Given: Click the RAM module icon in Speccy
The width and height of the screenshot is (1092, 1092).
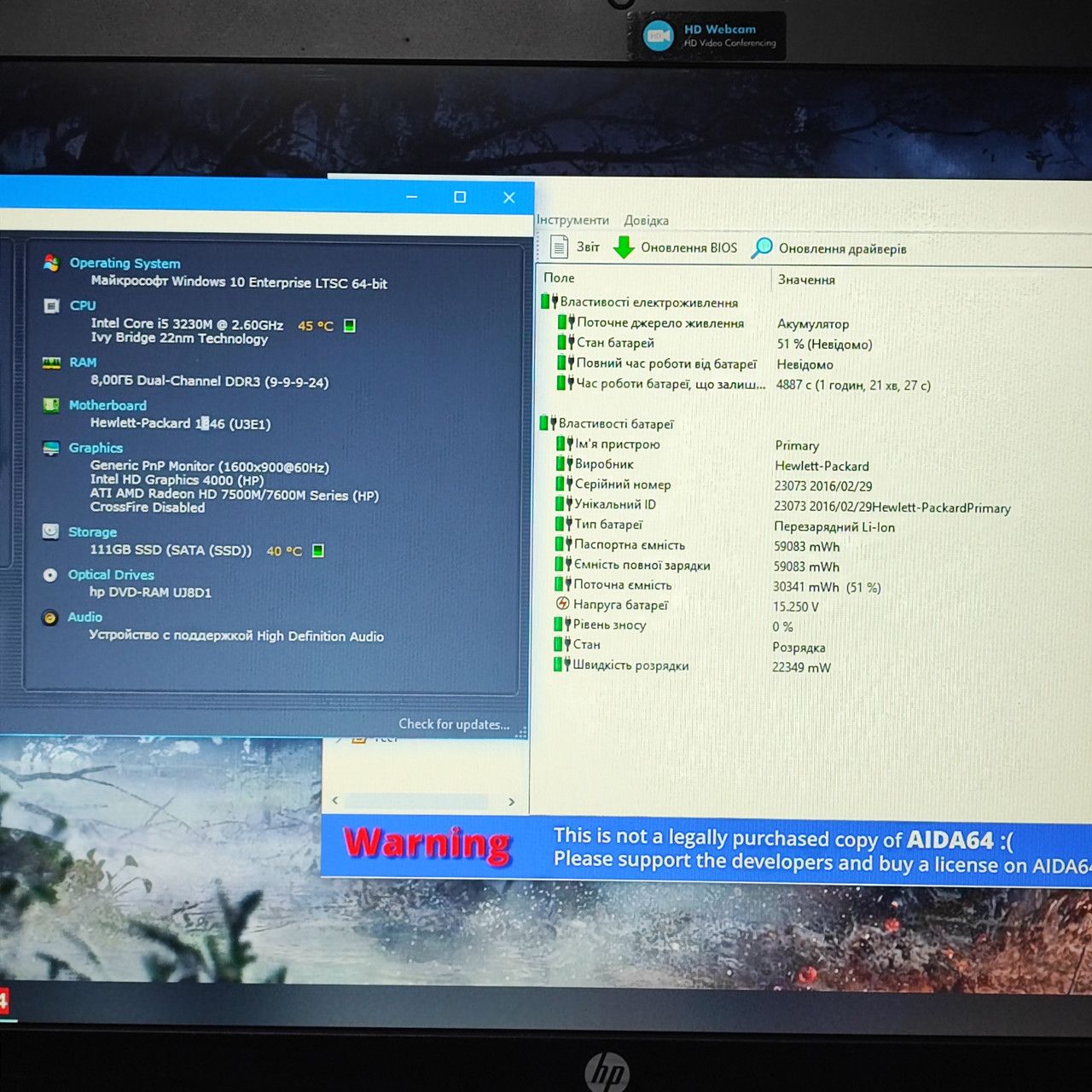Looking at the screenshot, I should point(51,363).
